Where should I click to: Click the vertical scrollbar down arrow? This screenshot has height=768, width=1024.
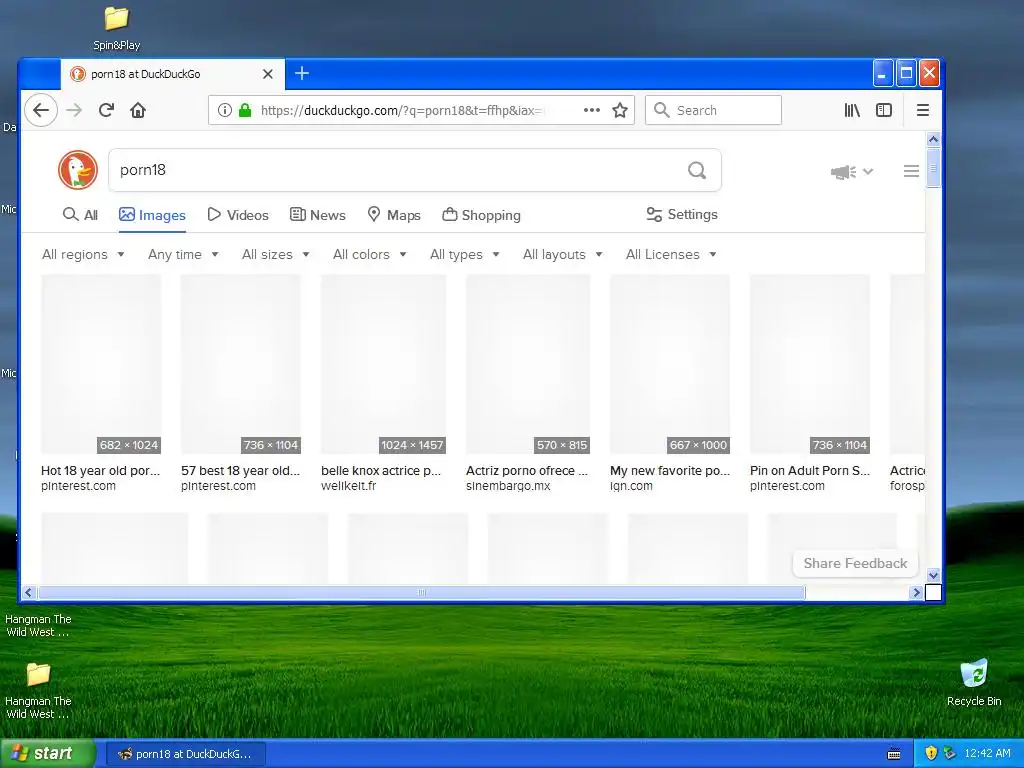pyautogui.click(x=933, y=575)
